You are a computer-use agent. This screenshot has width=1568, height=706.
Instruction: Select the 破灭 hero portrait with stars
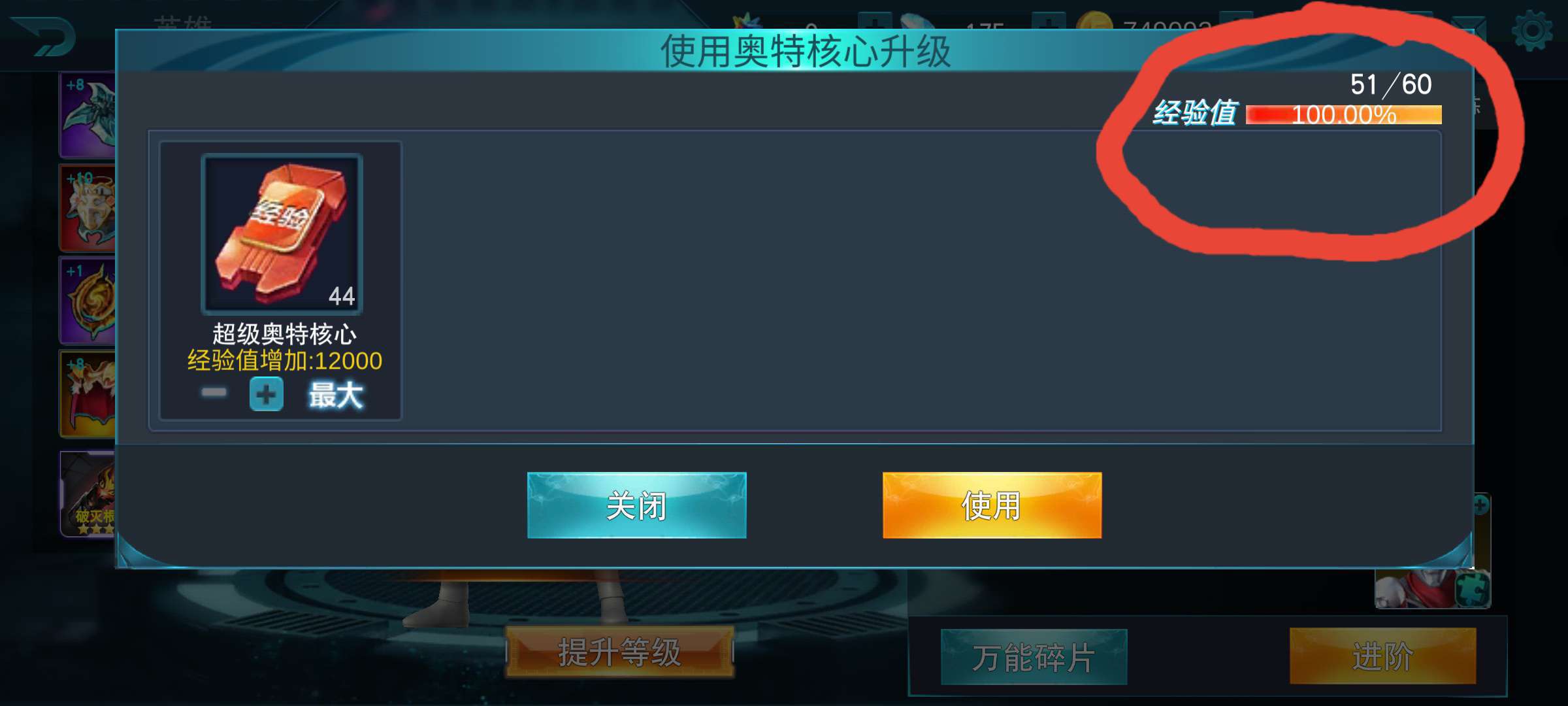coord(88,494)
